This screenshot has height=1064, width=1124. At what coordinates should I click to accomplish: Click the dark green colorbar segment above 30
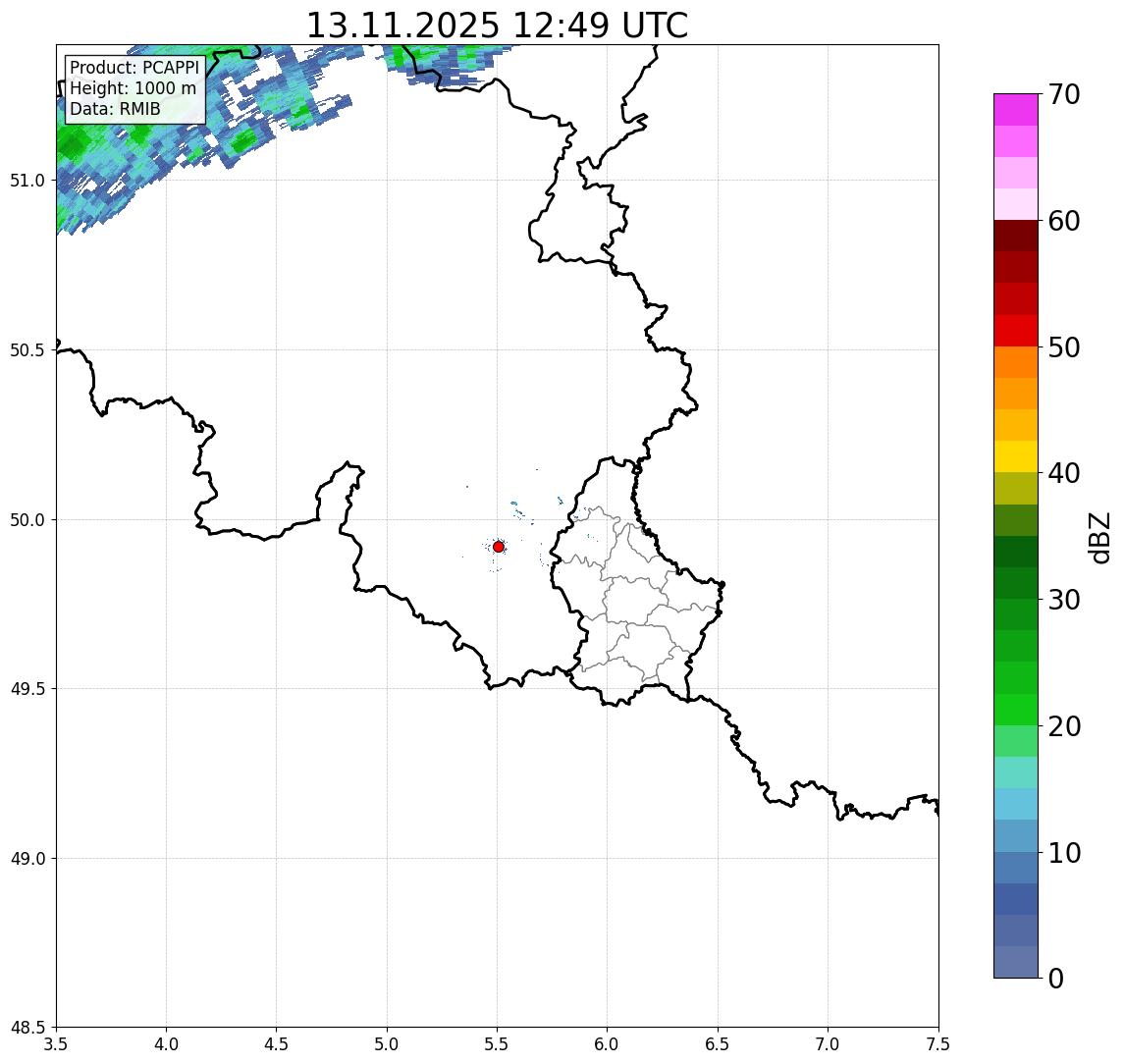click(1016, 583)
